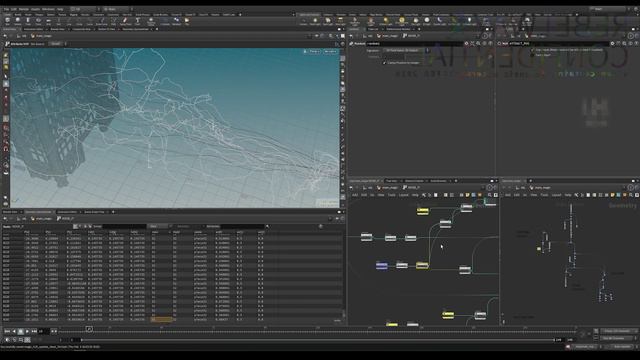The width and height of the screenshot is (640, 360).
Task: Open the Windows menu
Action: pyautogui.click(x=48, y=9)
